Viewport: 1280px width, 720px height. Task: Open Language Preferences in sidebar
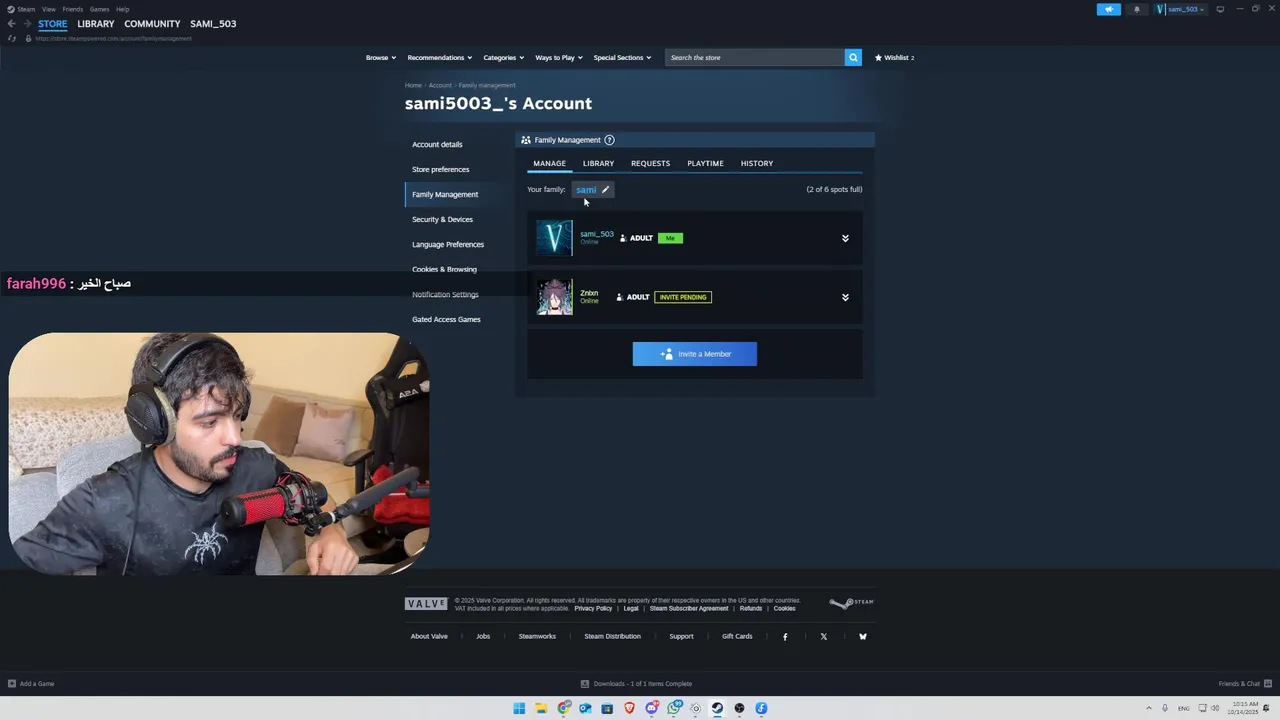click(448, 244)
